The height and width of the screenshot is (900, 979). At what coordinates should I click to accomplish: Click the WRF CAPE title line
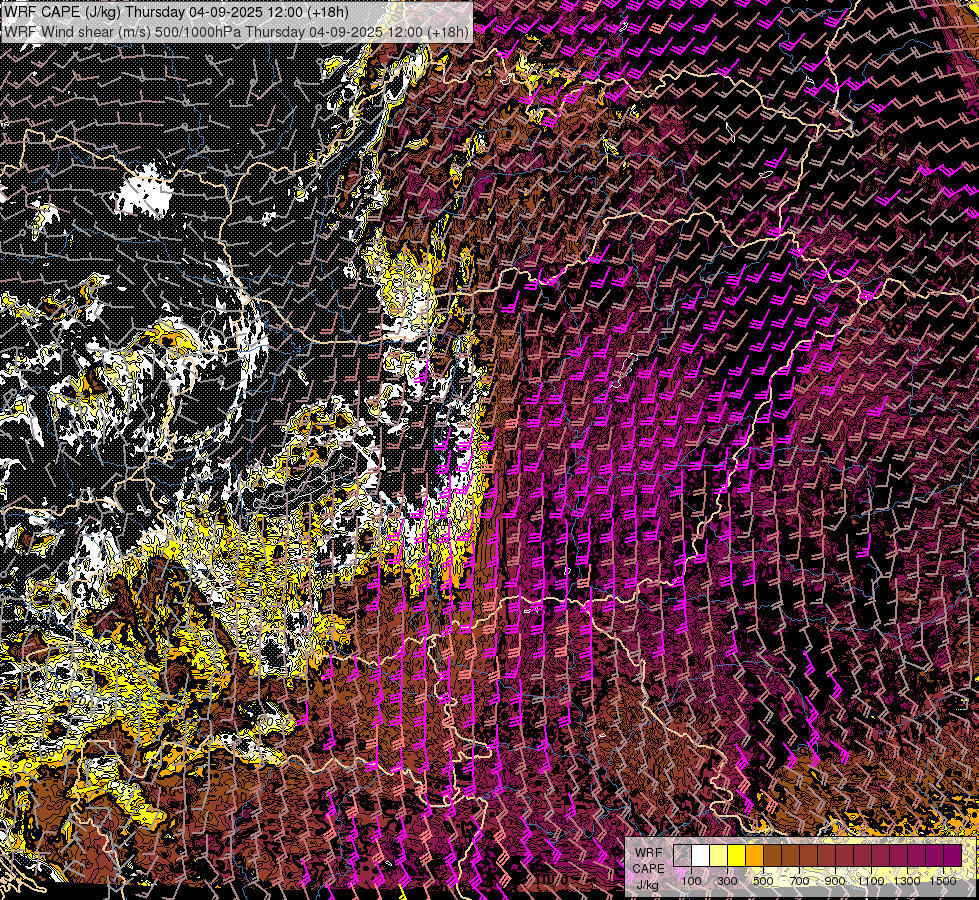click(176, 12)
